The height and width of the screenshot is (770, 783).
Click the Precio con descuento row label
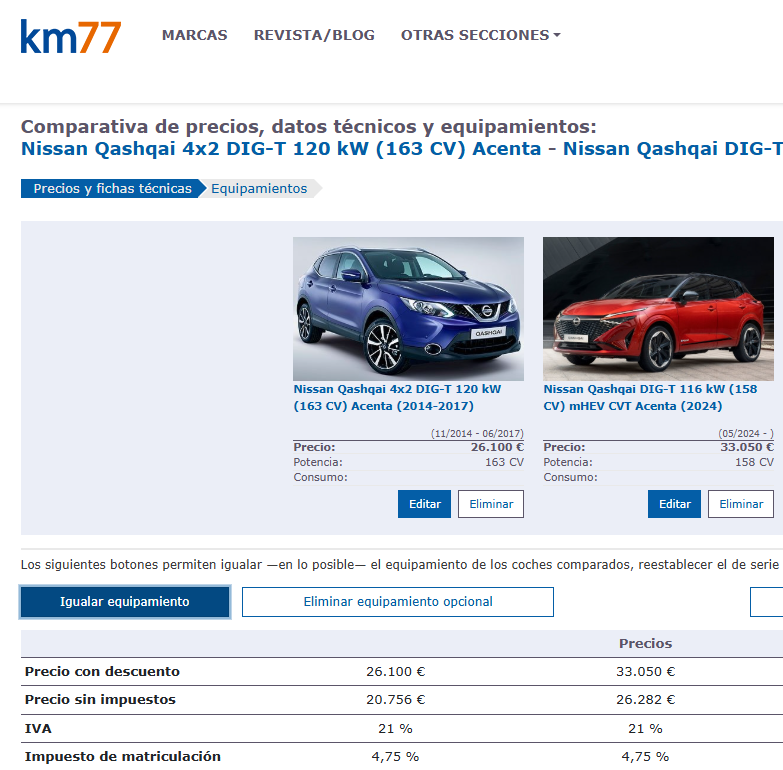tap(102, 672)
